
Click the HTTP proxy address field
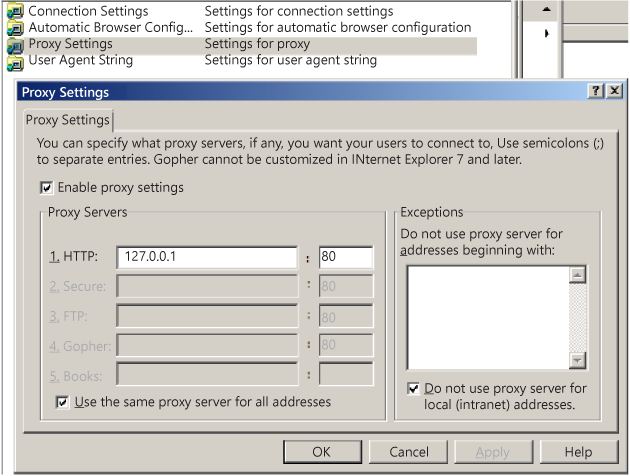click(207, 257)
